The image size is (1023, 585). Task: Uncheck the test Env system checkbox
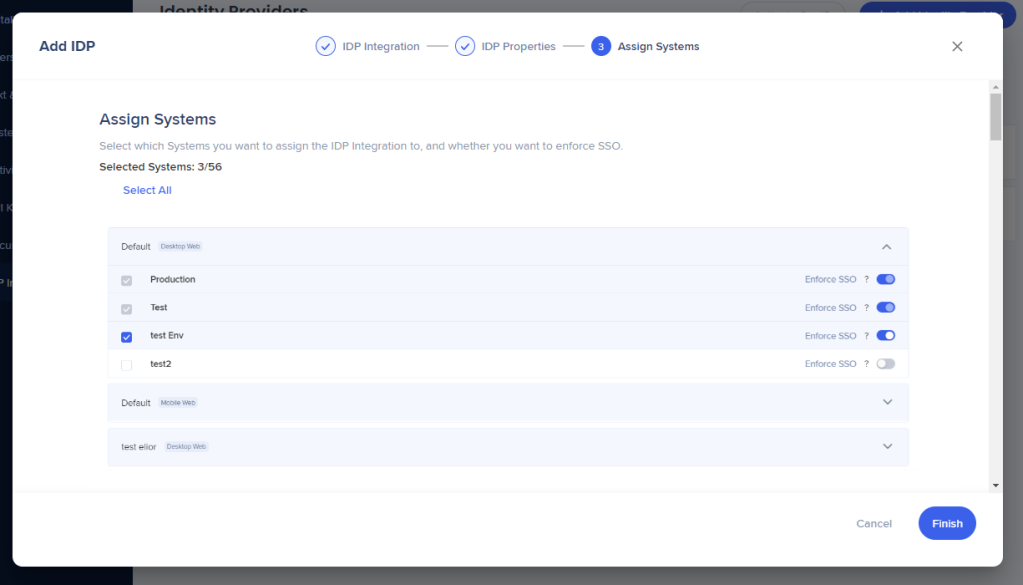(126, 337)
